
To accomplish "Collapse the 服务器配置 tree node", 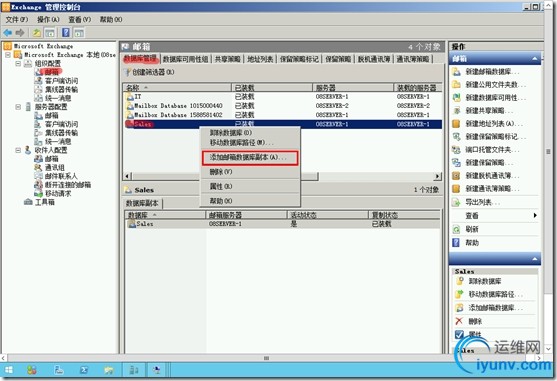I will (x=18, y=107).
